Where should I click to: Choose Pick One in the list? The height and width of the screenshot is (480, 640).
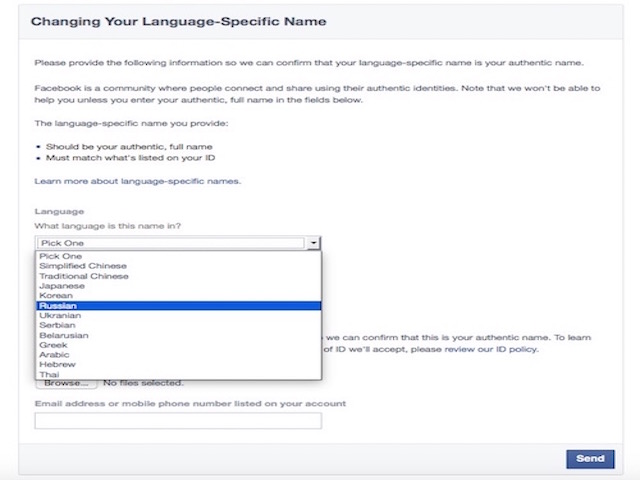pos(178,256)
